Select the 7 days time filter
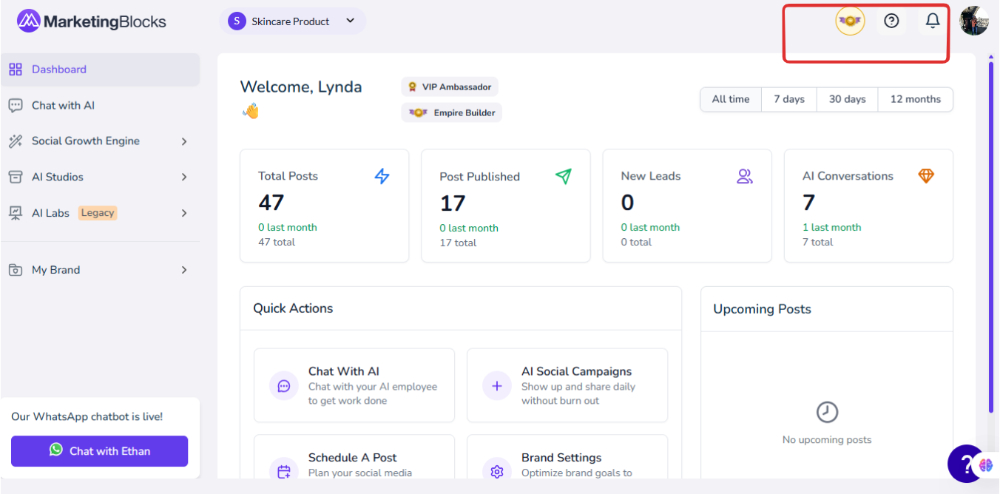 click(788, 99)
